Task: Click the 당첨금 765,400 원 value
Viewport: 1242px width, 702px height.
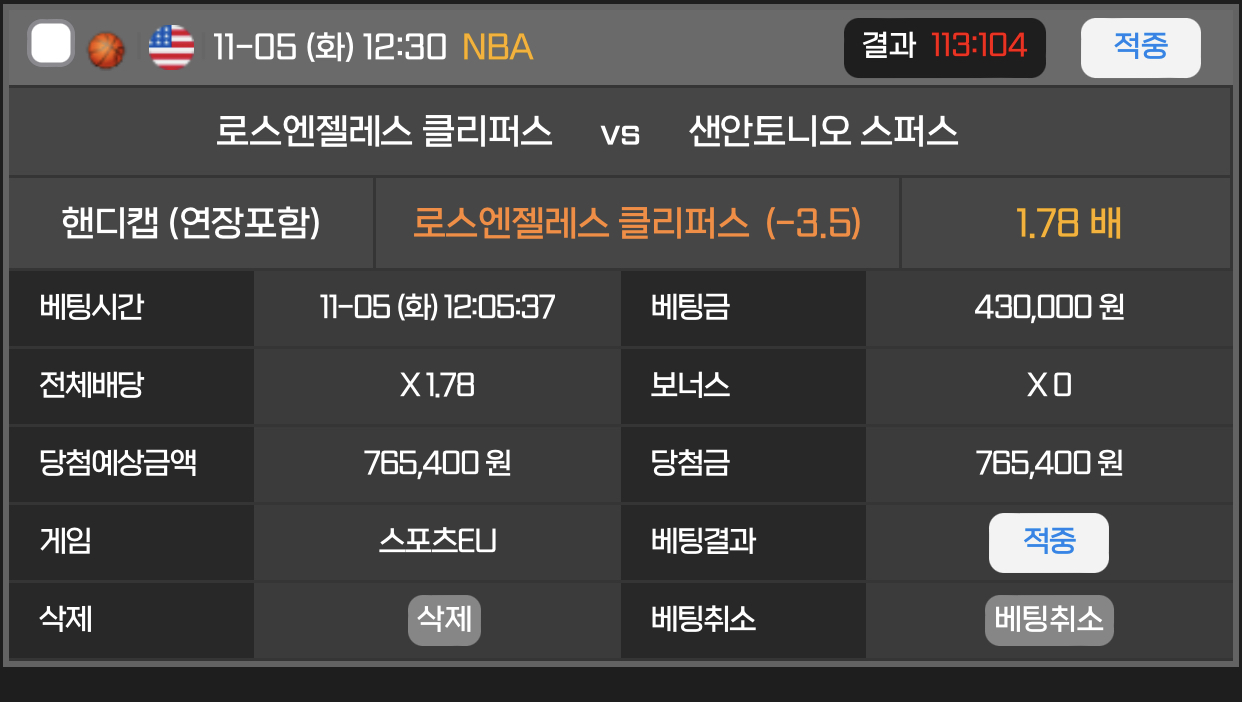Action: click(x=1049, y=463)
